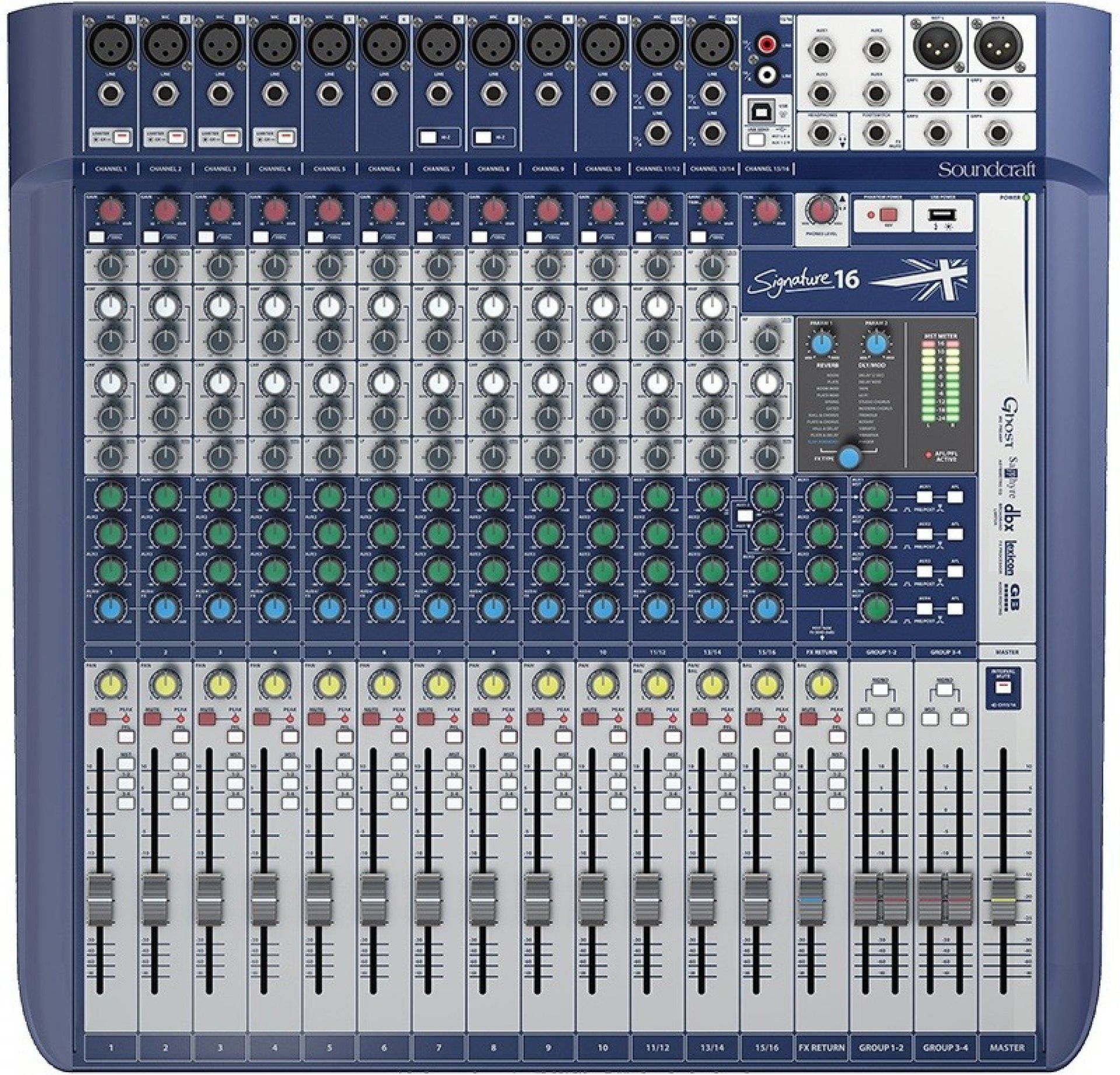Click the Soundcraft brand name

[986, 170]
